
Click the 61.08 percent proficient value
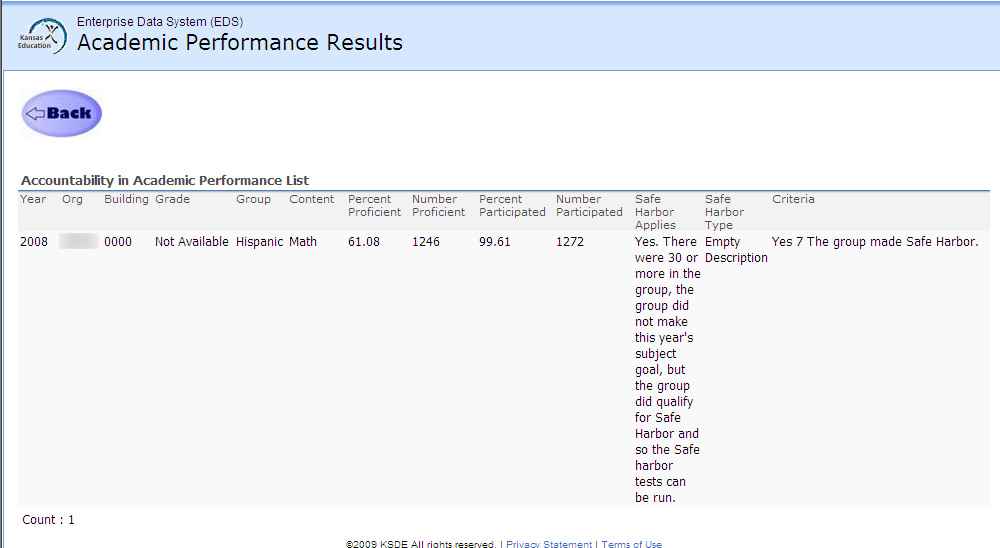(x=364, y=242)
